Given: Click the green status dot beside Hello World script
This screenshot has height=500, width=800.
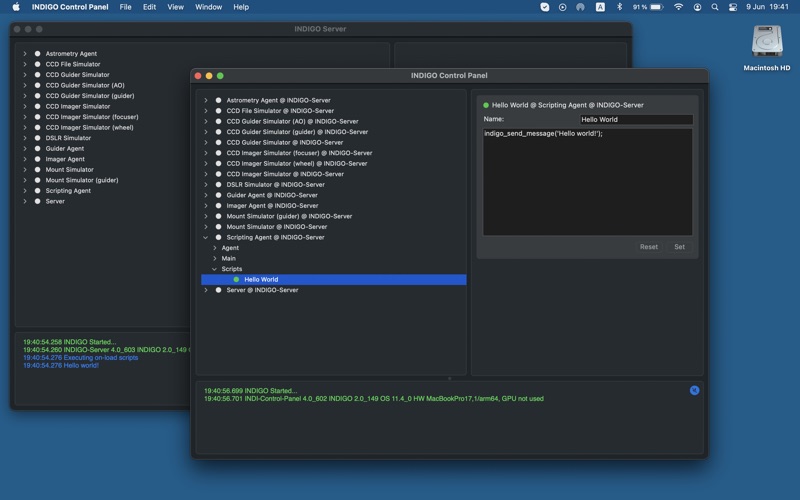Looking at the screenshot, I should click(x=236, y=280).
